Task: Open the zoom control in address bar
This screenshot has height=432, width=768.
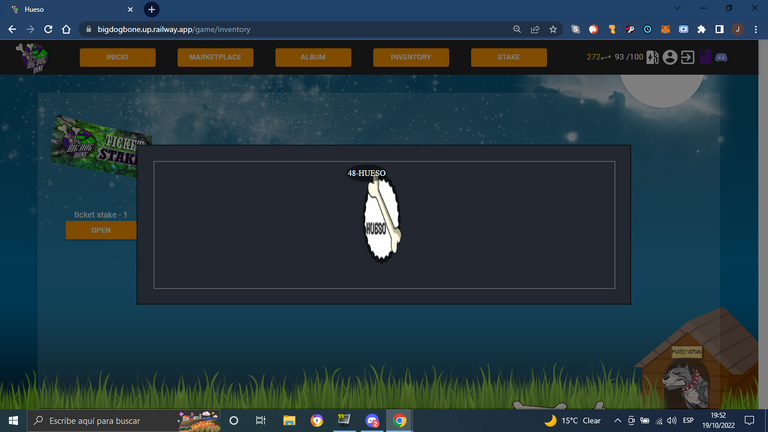Action: coord(517,29)
